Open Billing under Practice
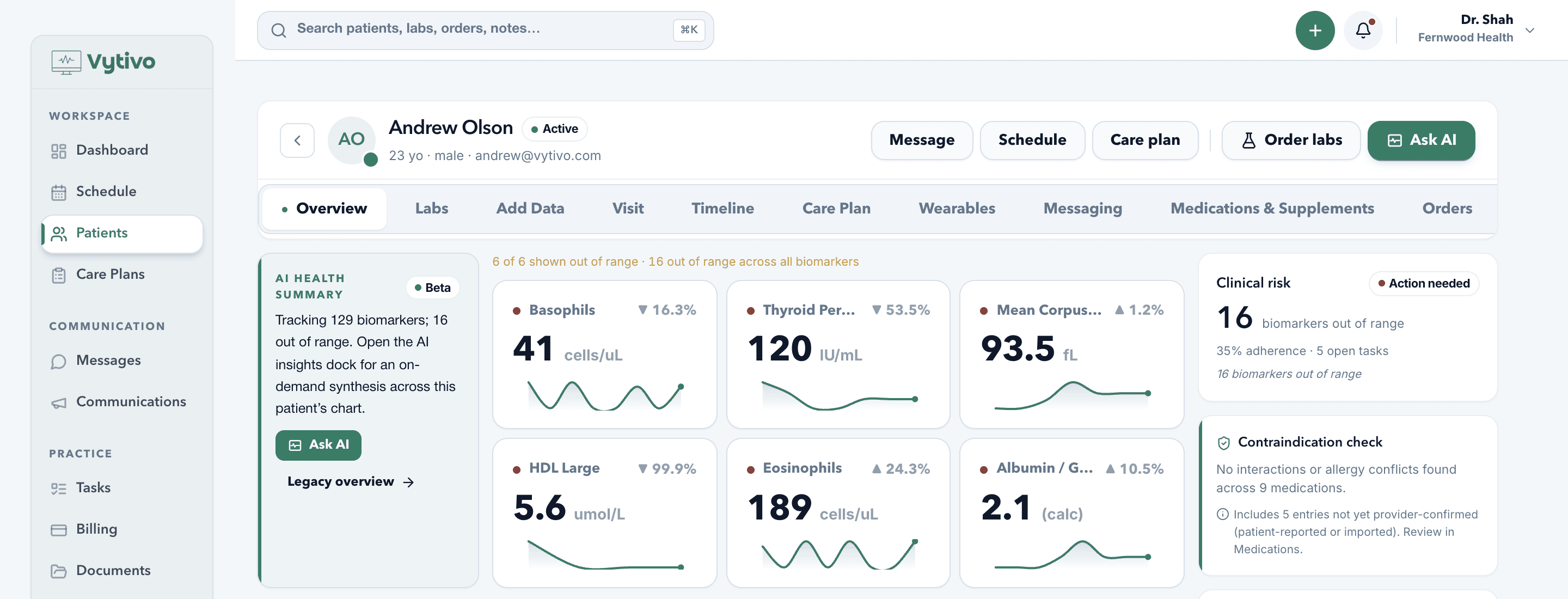Viewport: 1568px width, 599px height. [x=122, y=529]
